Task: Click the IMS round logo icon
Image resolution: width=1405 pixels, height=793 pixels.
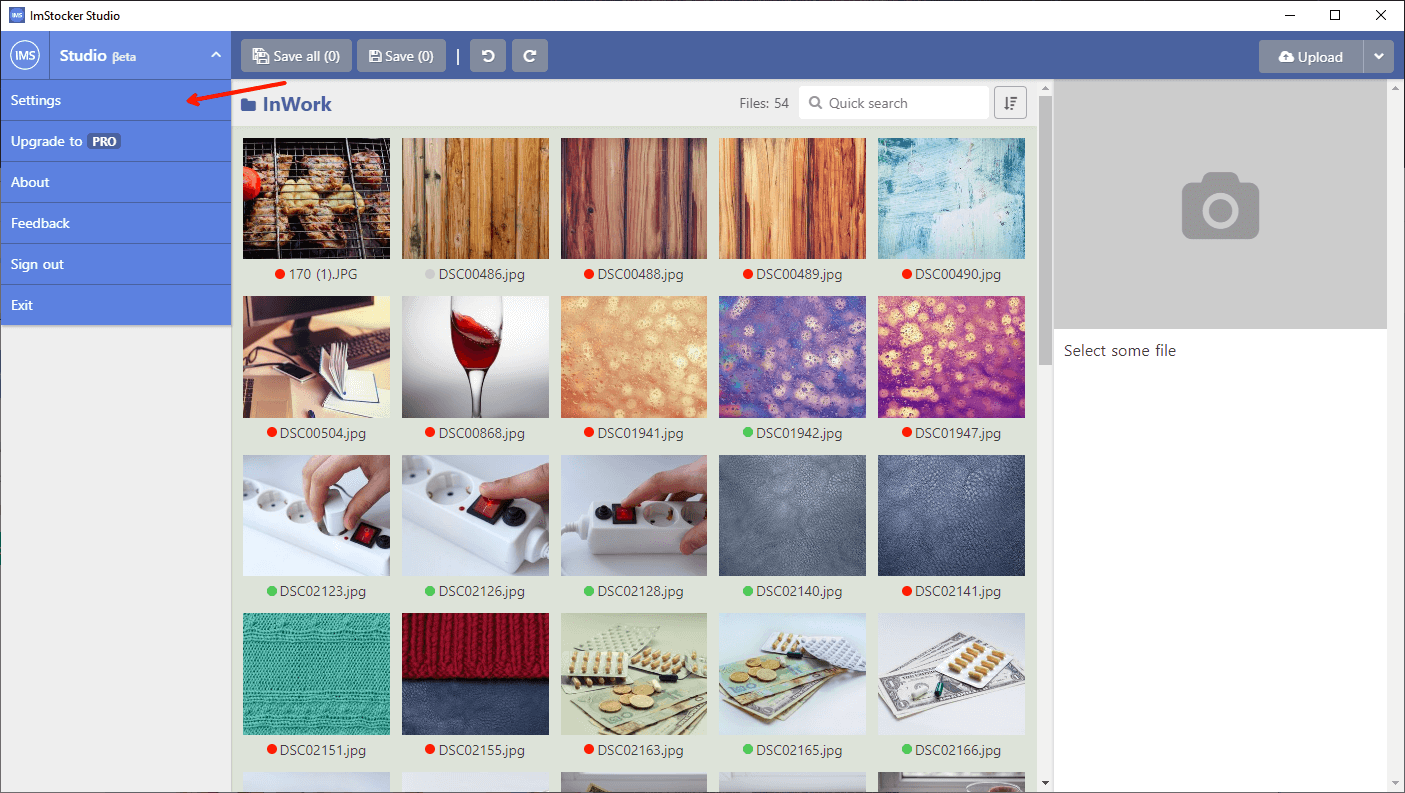Action: 24,56
